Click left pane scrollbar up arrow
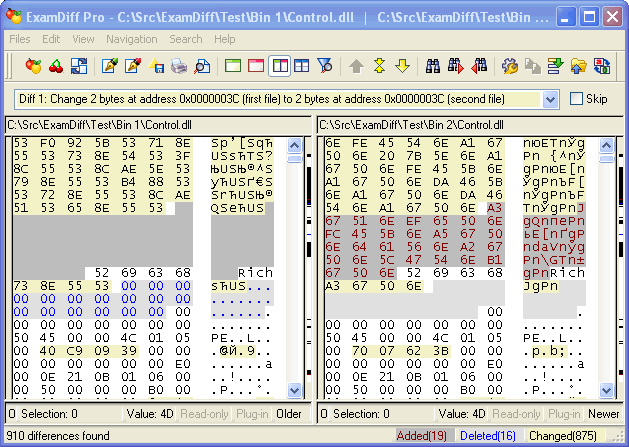 [x=294, y=145]
